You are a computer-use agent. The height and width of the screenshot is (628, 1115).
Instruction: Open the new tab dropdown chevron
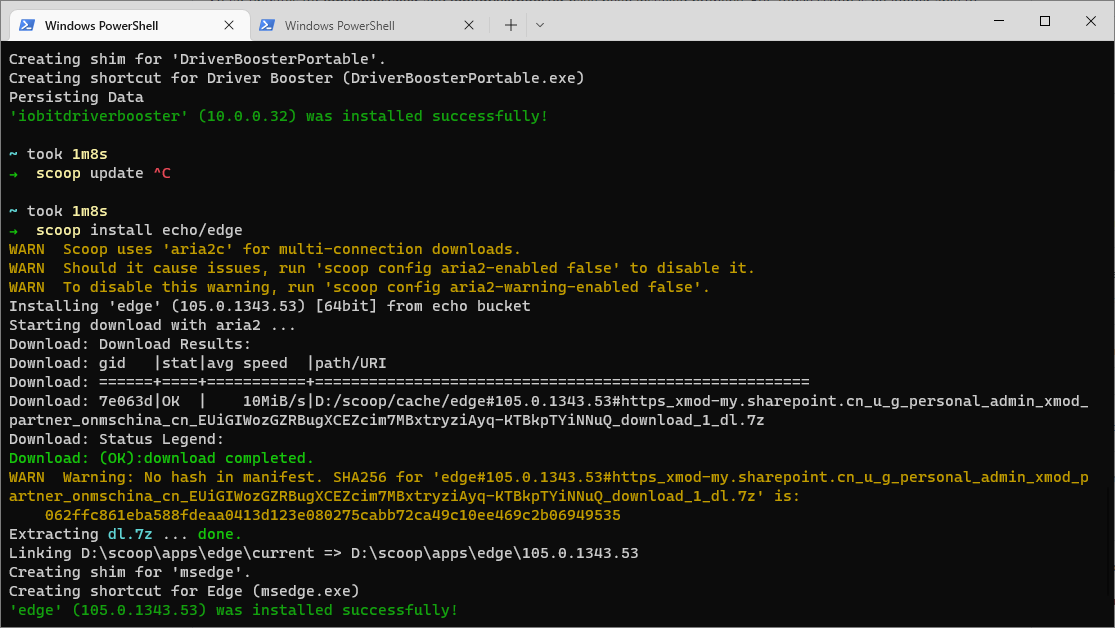coord(539,25)
